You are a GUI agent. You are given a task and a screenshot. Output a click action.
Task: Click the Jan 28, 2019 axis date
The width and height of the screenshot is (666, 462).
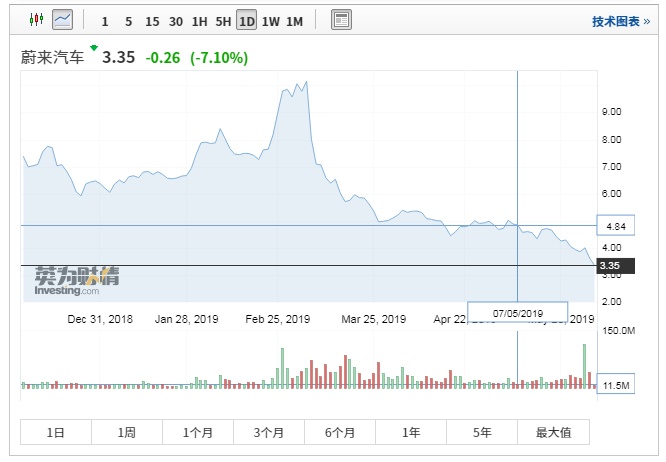(186, 319)
